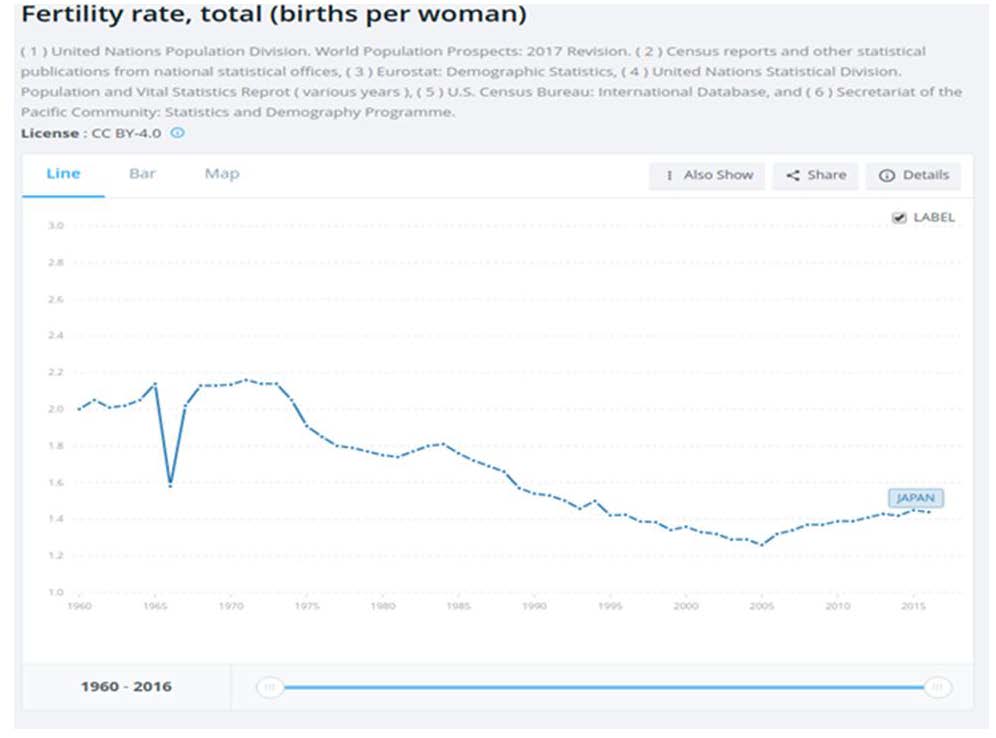Click the 2.6 y-axis value label
Screen dimensions: 996x738
click(56, 299)
